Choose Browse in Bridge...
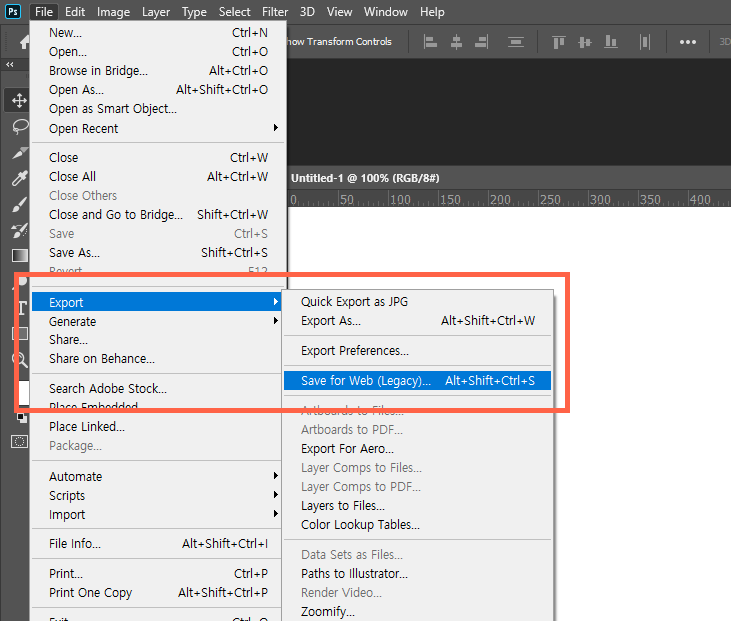731x621 pixels. point(159,70)
